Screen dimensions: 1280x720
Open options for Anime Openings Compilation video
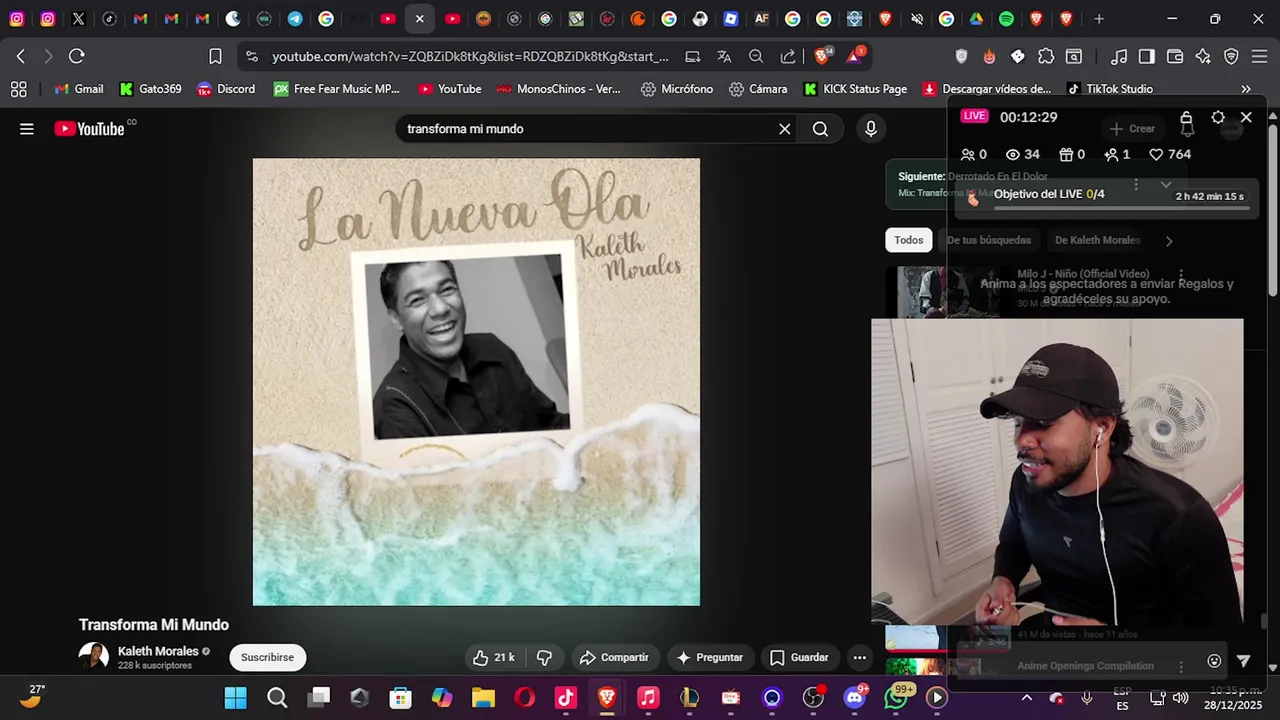point(1181,666)
